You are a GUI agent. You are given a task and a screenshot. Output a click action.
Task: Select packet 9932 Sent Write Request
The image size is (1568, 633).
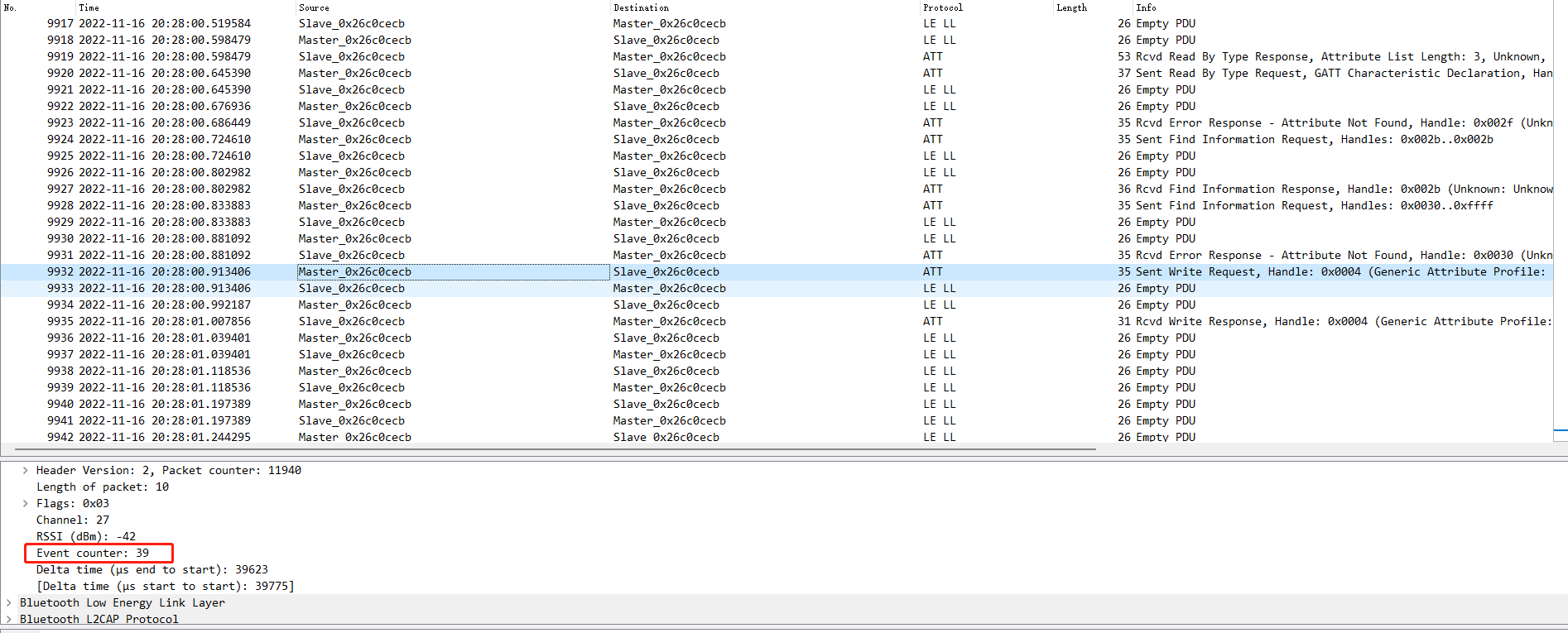[777, 271]
